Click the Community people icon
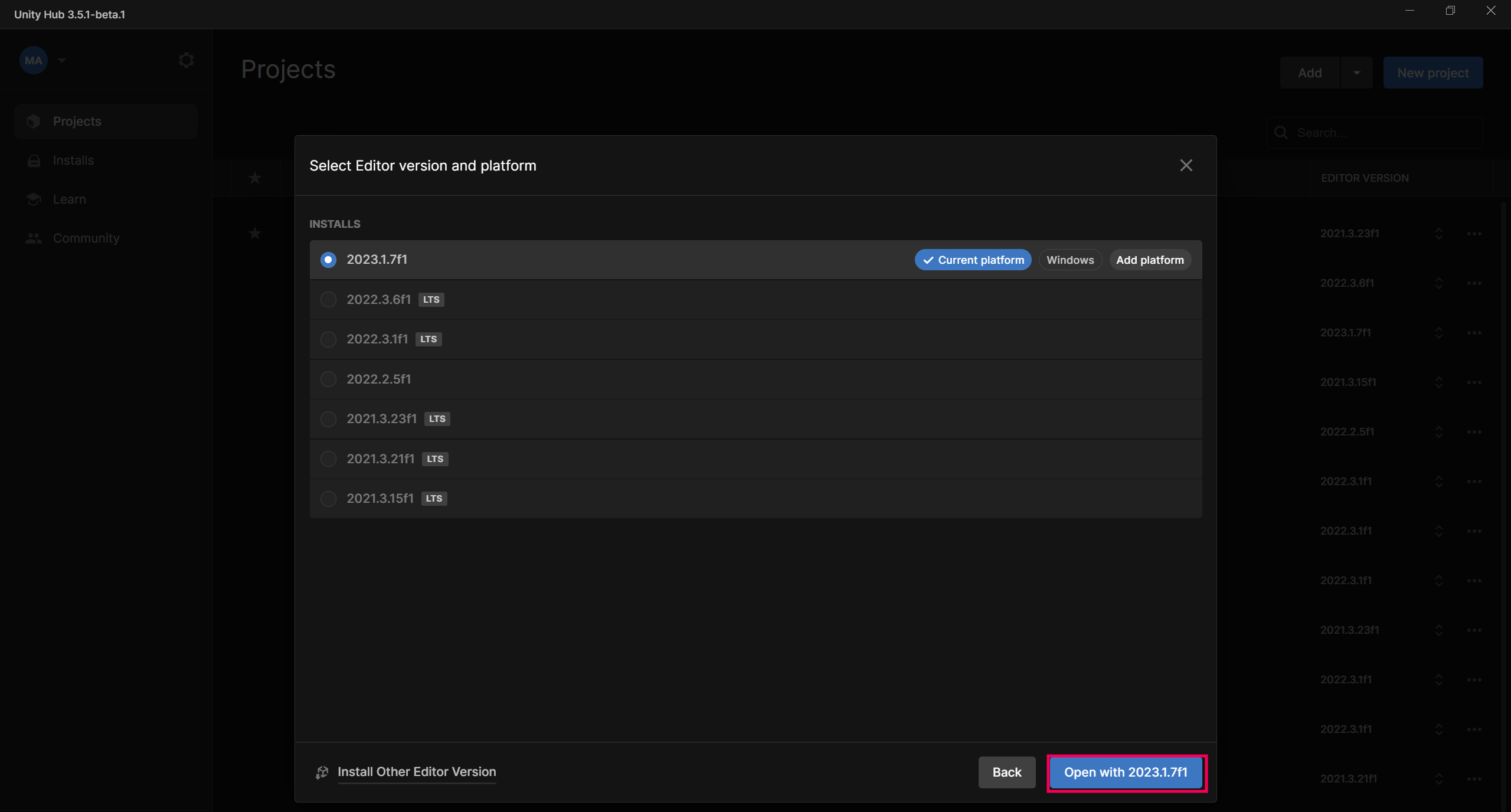Image resolution: width=1511 pixels, height=812 pixels. pos(34,238)
